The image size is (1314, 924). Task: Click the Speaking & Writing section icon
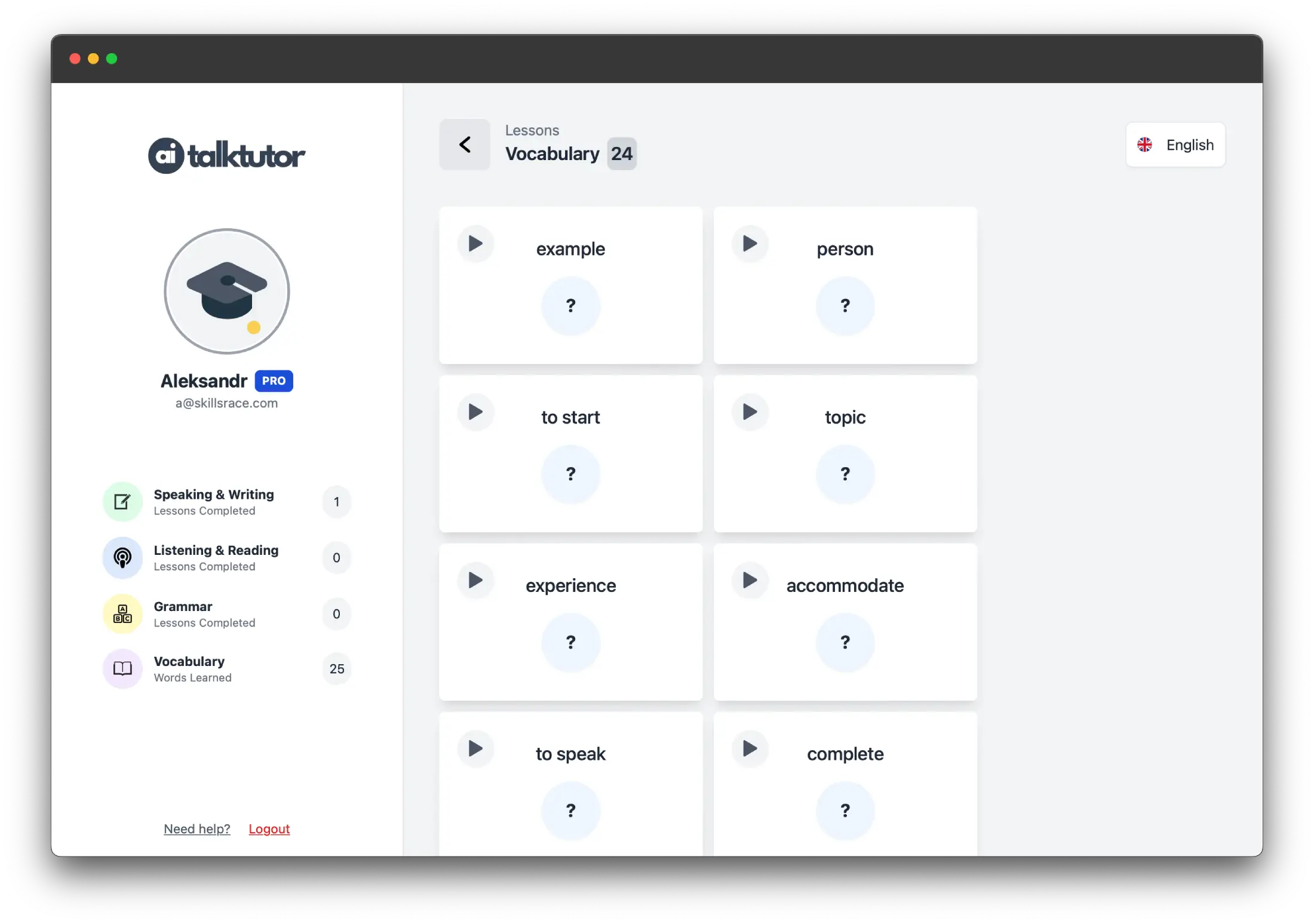point(121,501)
